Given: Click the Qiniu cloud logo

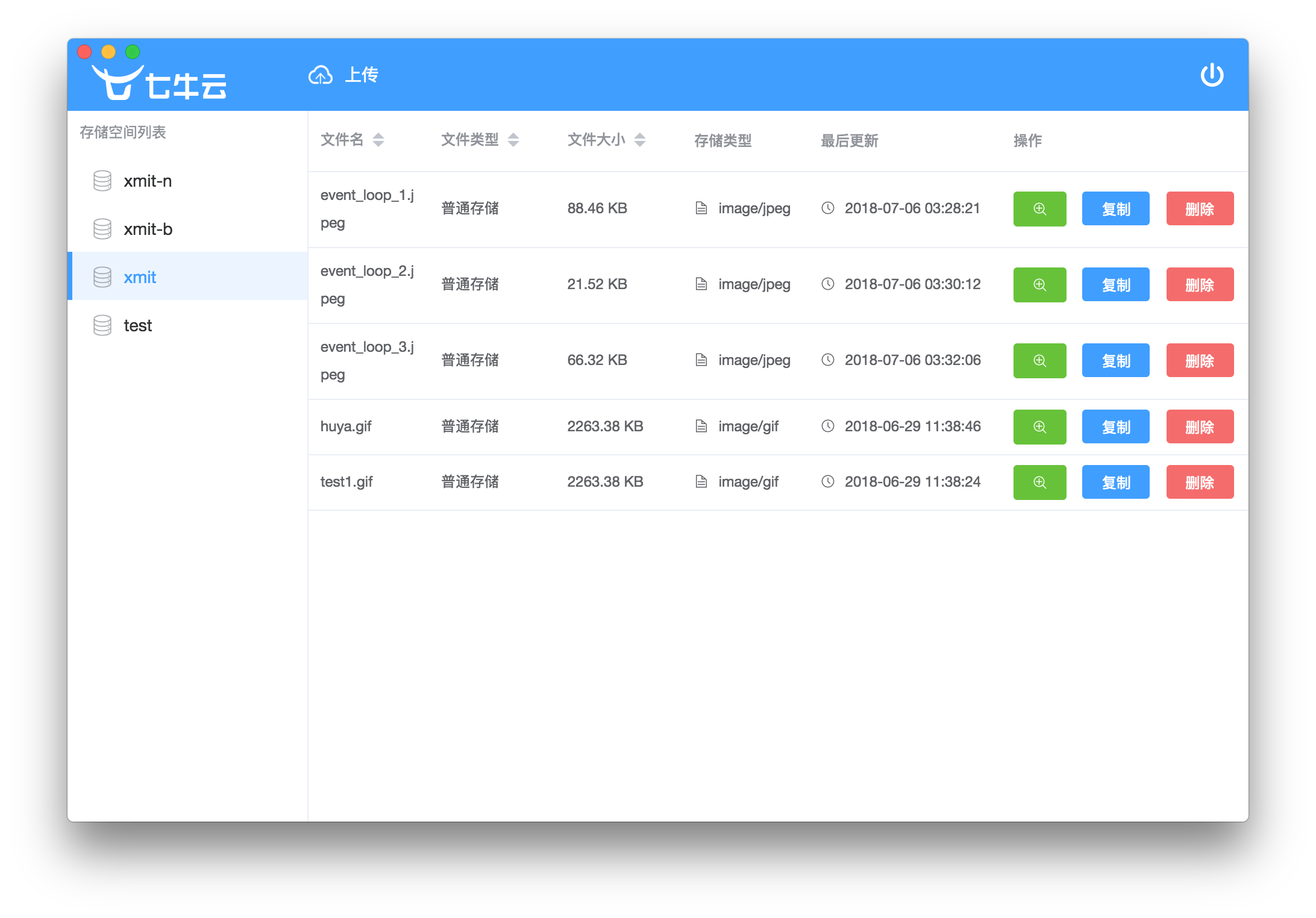Looking at the screenshot, I should (159, 83).
